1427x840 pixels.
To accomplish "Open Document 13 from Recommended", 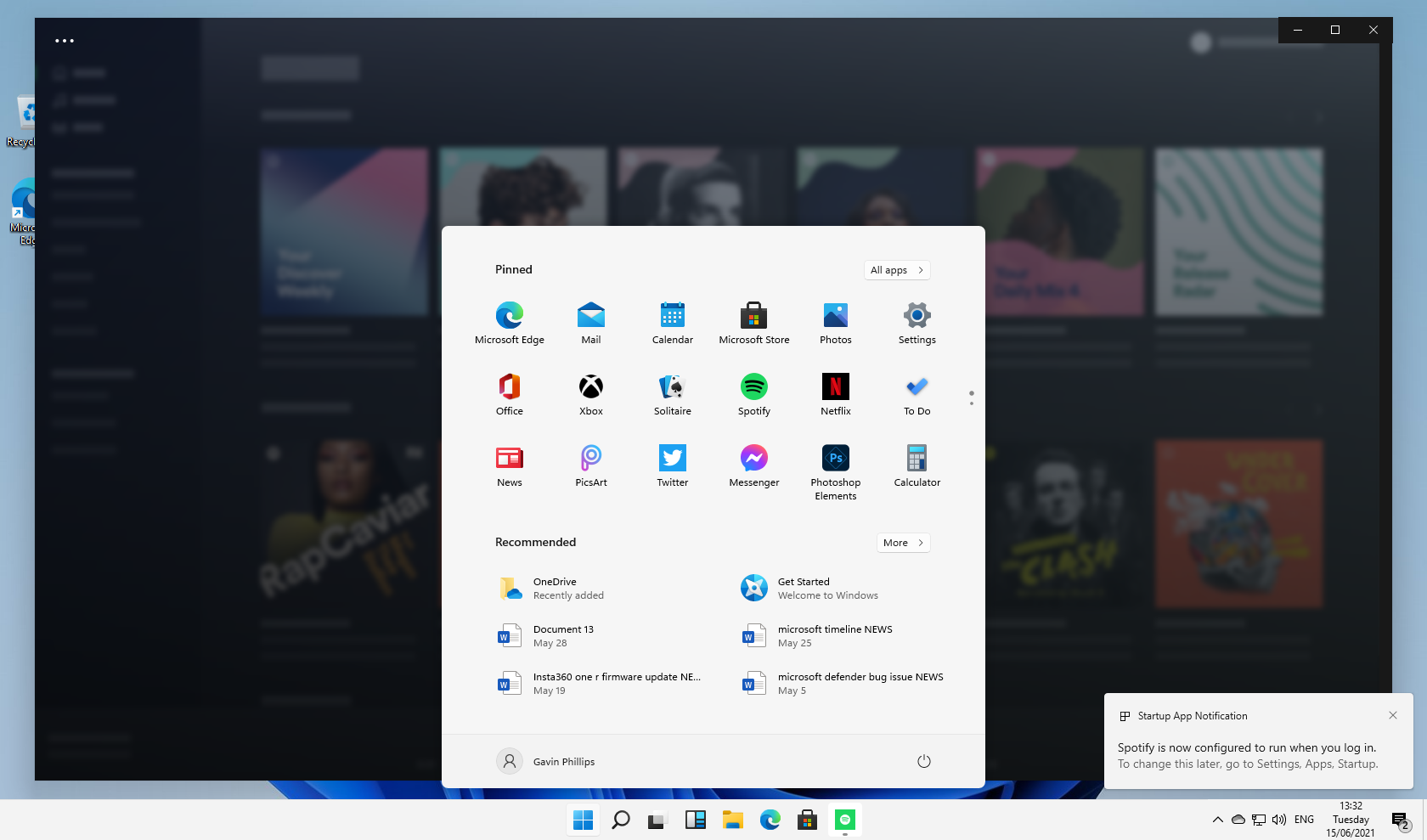I will 564,635.
